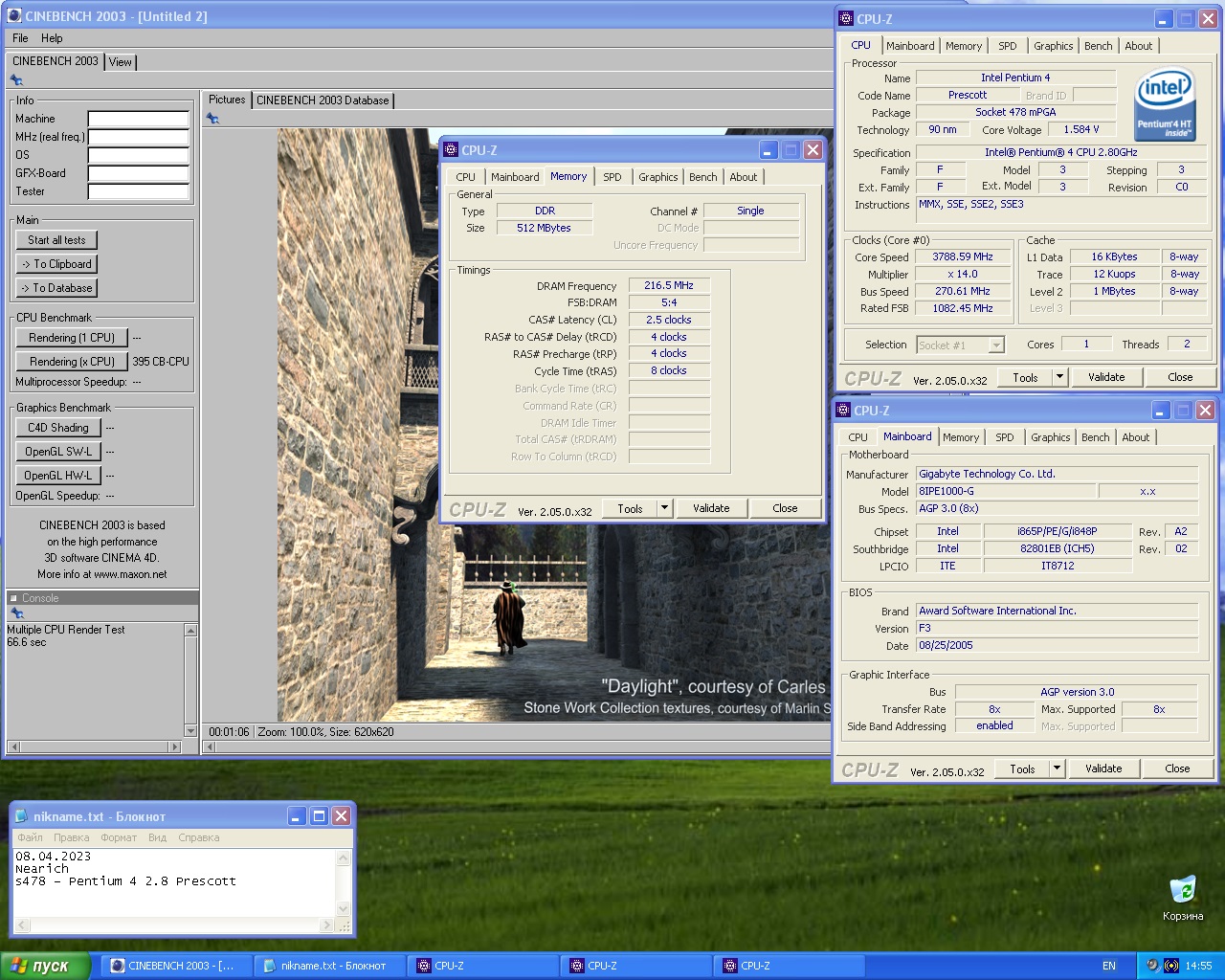This screenshot has width=1225, height=980.
Task: Click Validate in top CPU-Z CPU window
Action: (1106, 377)
